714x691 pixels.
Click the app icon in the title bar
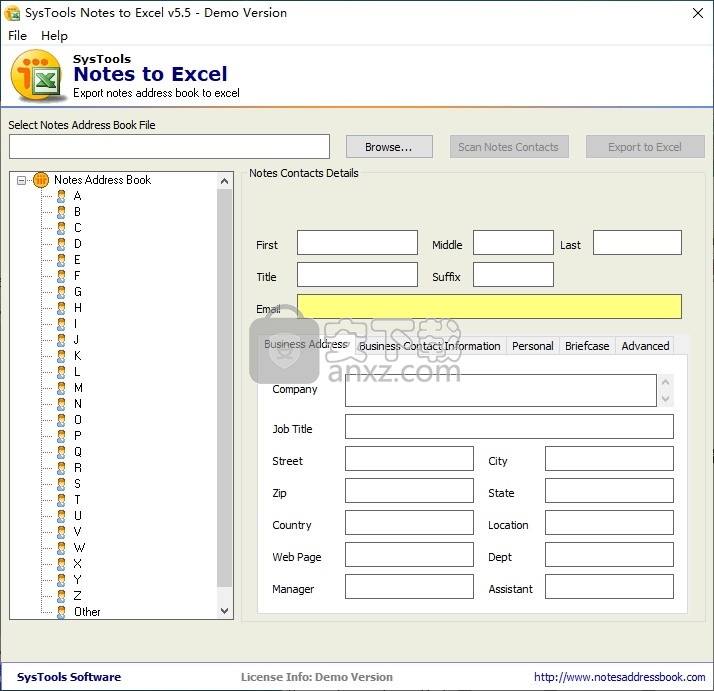pyautogui.click(x=12, y=13)
